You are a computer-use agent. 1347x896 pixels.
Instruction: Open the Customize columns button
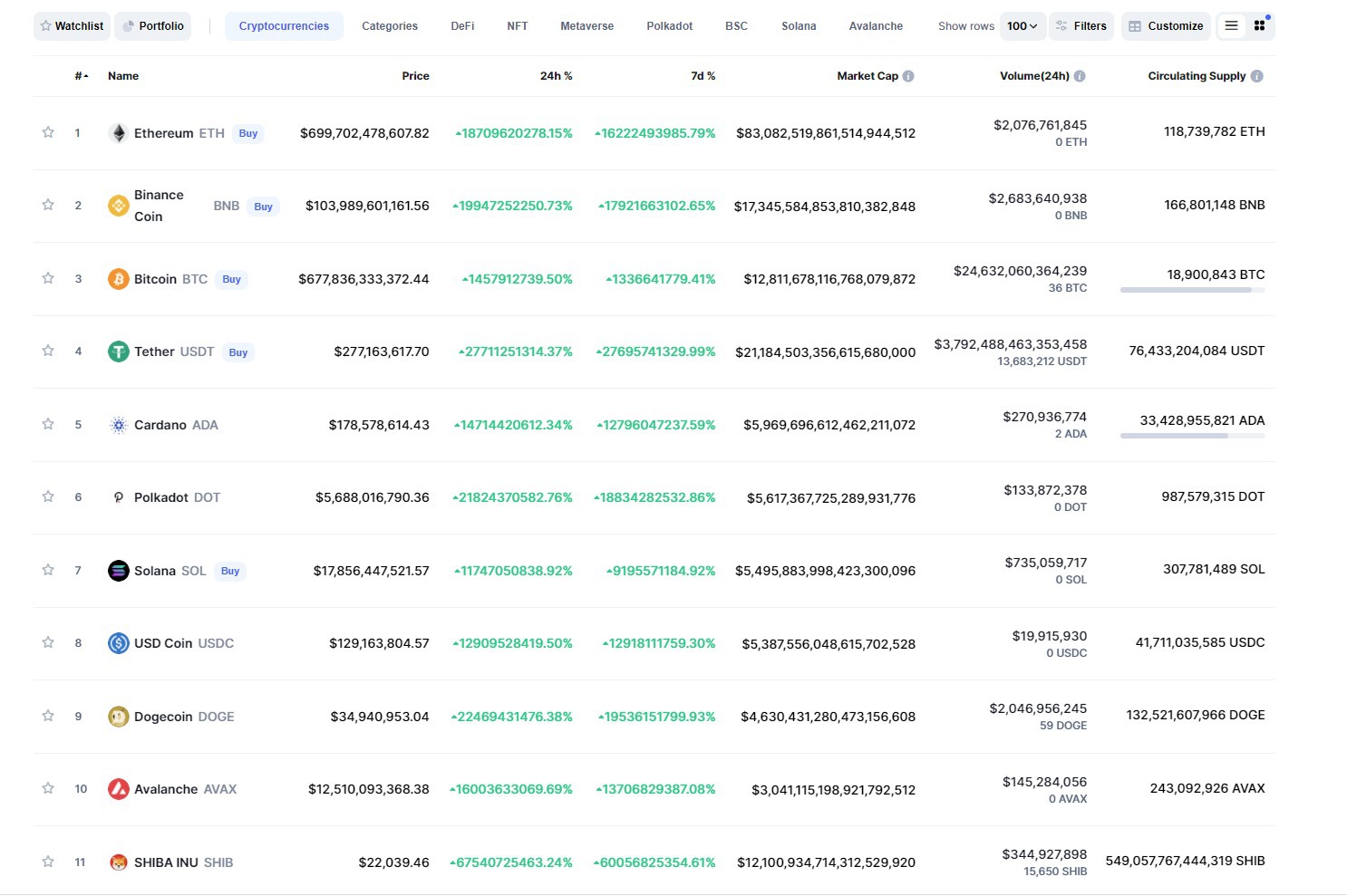(1167, 26)
